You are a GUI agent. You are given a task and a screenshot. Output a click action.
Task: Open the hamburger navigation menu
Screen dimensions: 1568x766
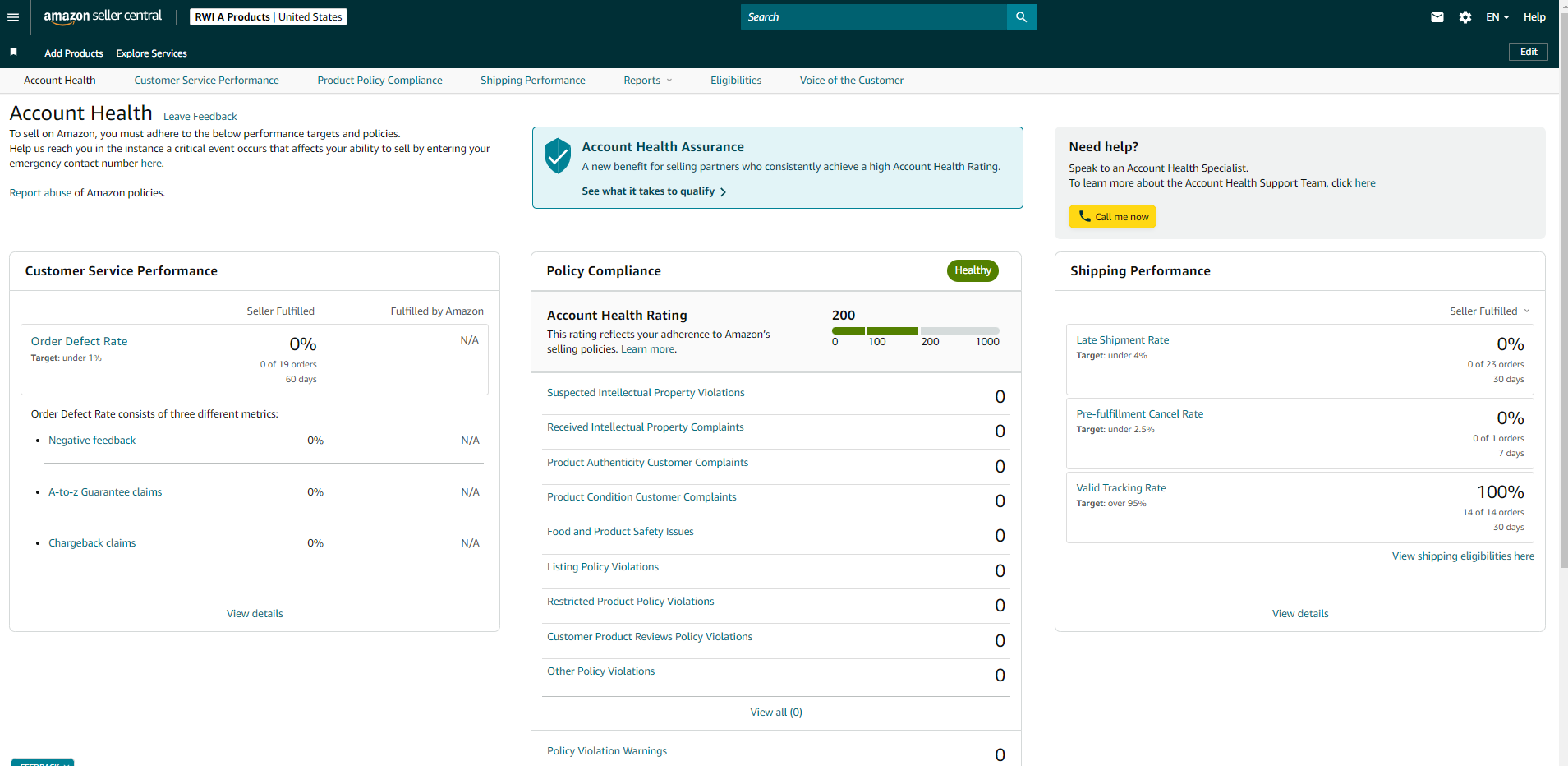13,17
